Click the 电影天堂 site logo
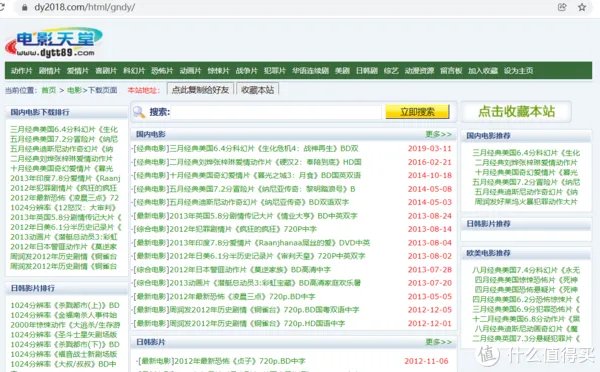This screenshot has width=600, height=372. (54, 42)
